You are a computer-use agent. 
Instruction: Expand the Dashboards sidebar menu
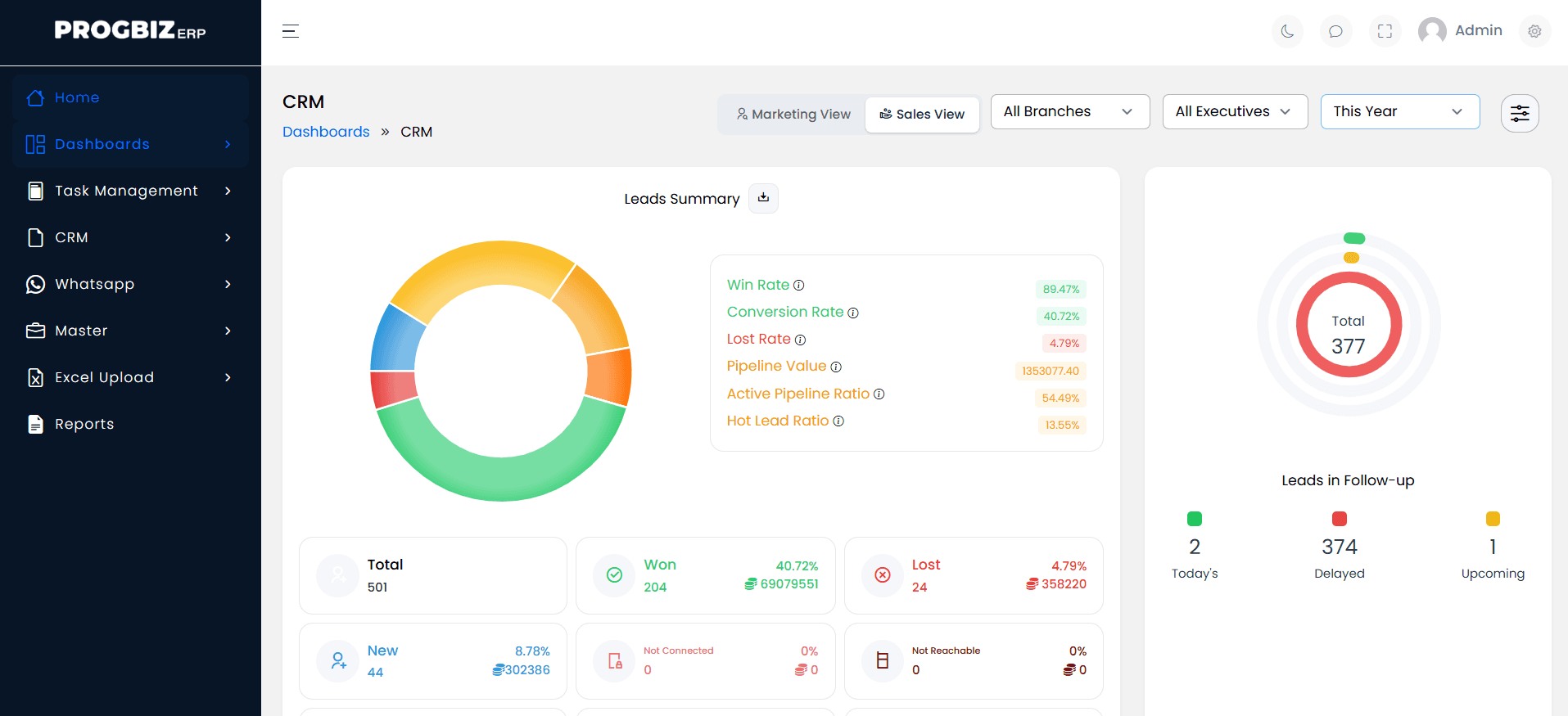click(x=130, y=144)
